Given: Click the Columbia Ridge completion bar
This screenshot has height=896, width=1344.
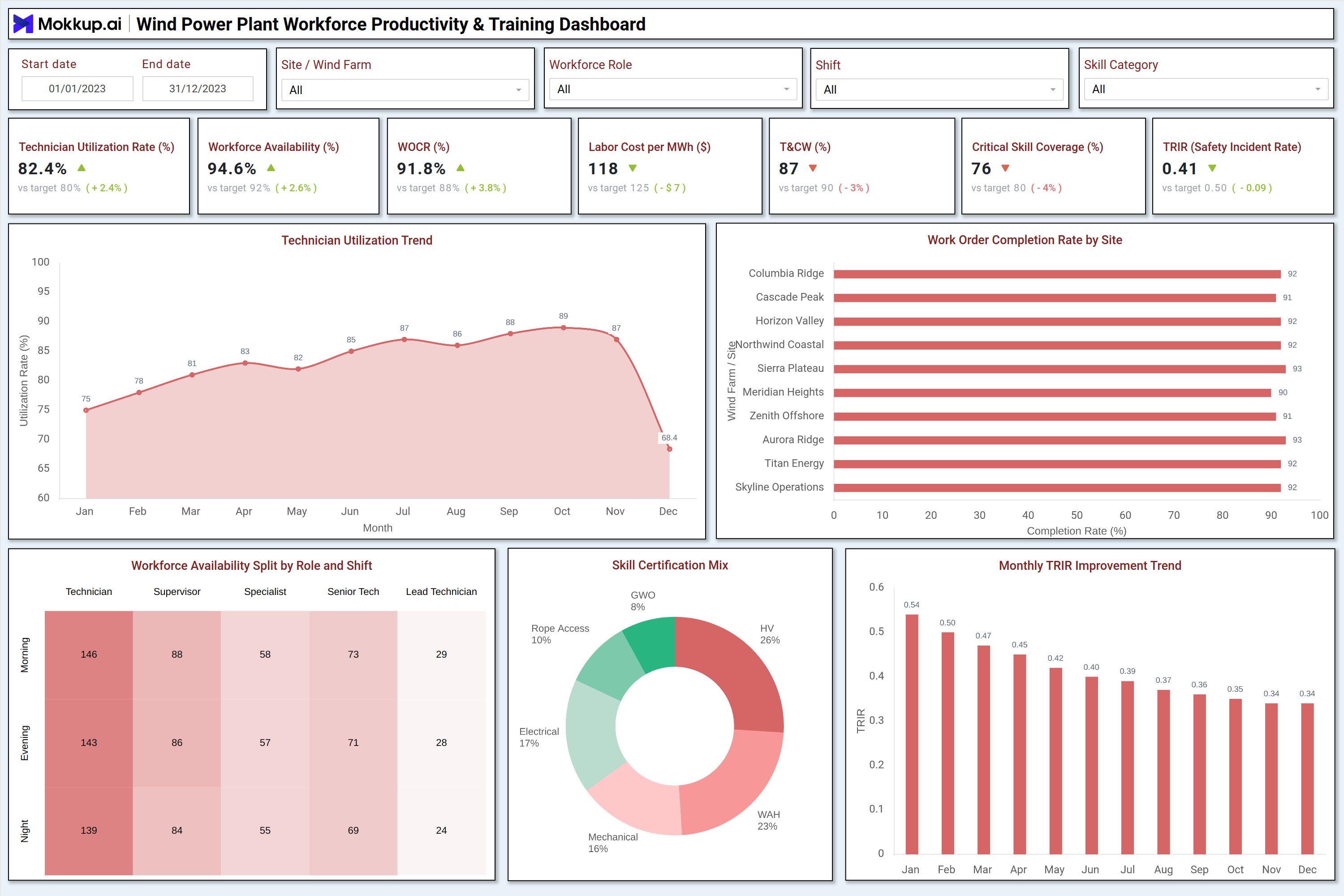Looking at the screenshot, I should (x=1057, y=274).
